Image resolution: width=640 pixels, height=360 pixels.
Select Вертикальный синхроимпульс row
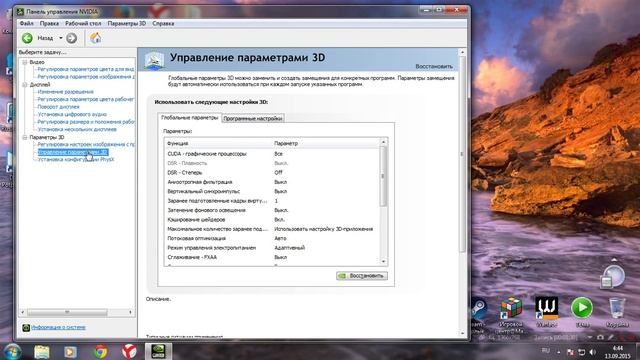271,191
